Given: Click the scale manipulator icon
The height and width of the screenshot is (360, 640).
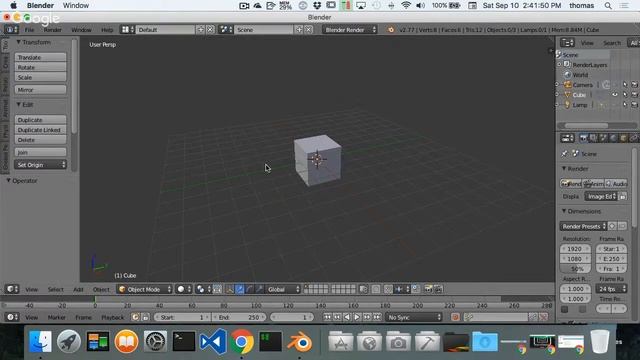Looking at the screenshot, I should (x=259, y=289).
